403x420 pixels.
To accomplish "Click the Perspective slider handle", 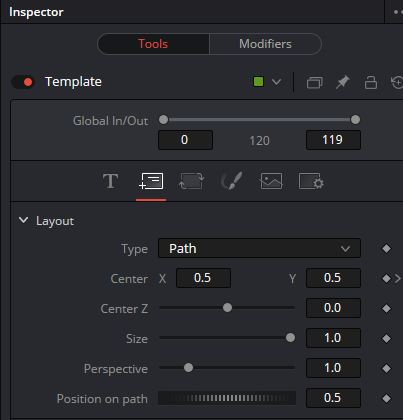I will (188, 368).
